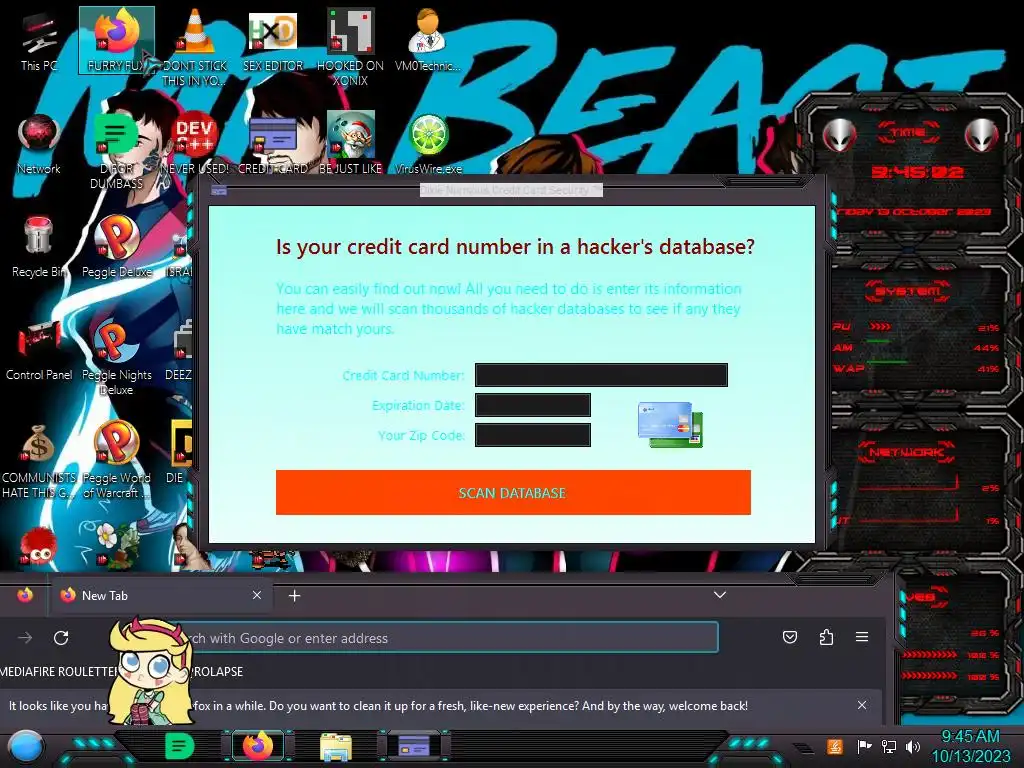Click SCAN DATABASE button
1024x768 pixels.
[513, 492]
